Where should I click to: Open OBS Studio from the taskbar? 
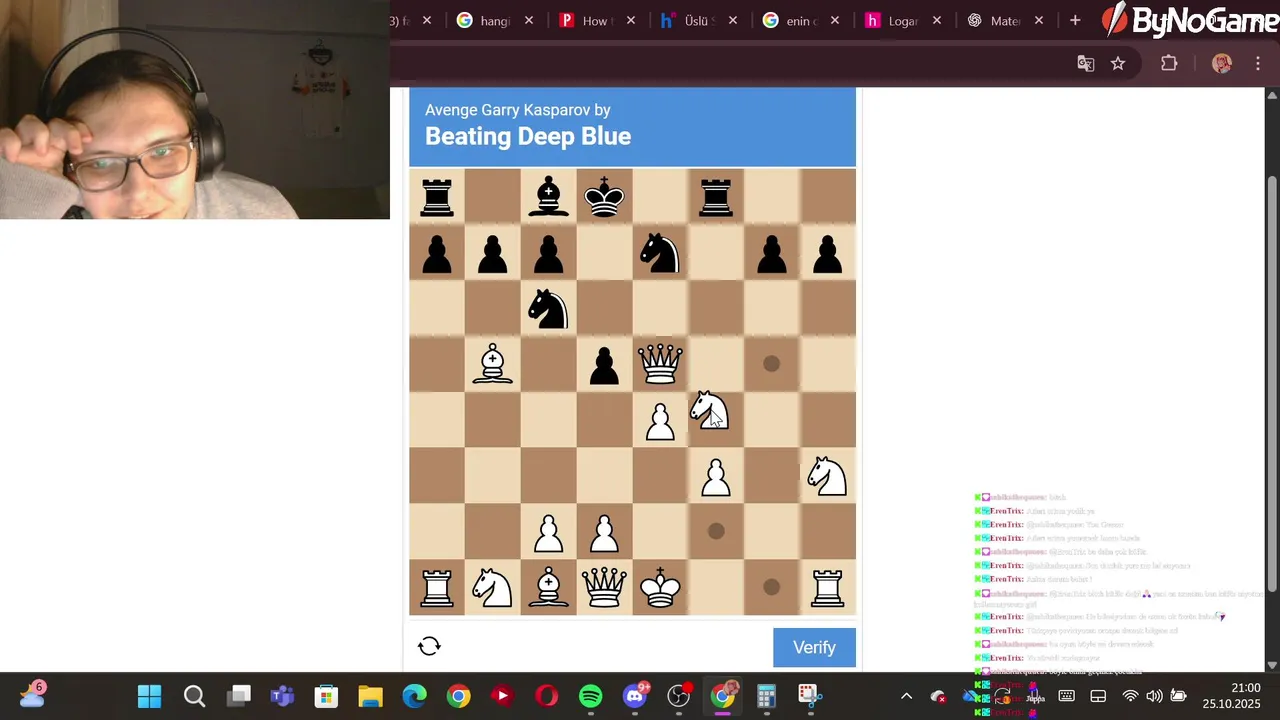pyautogui.click(x=679, y=696)
